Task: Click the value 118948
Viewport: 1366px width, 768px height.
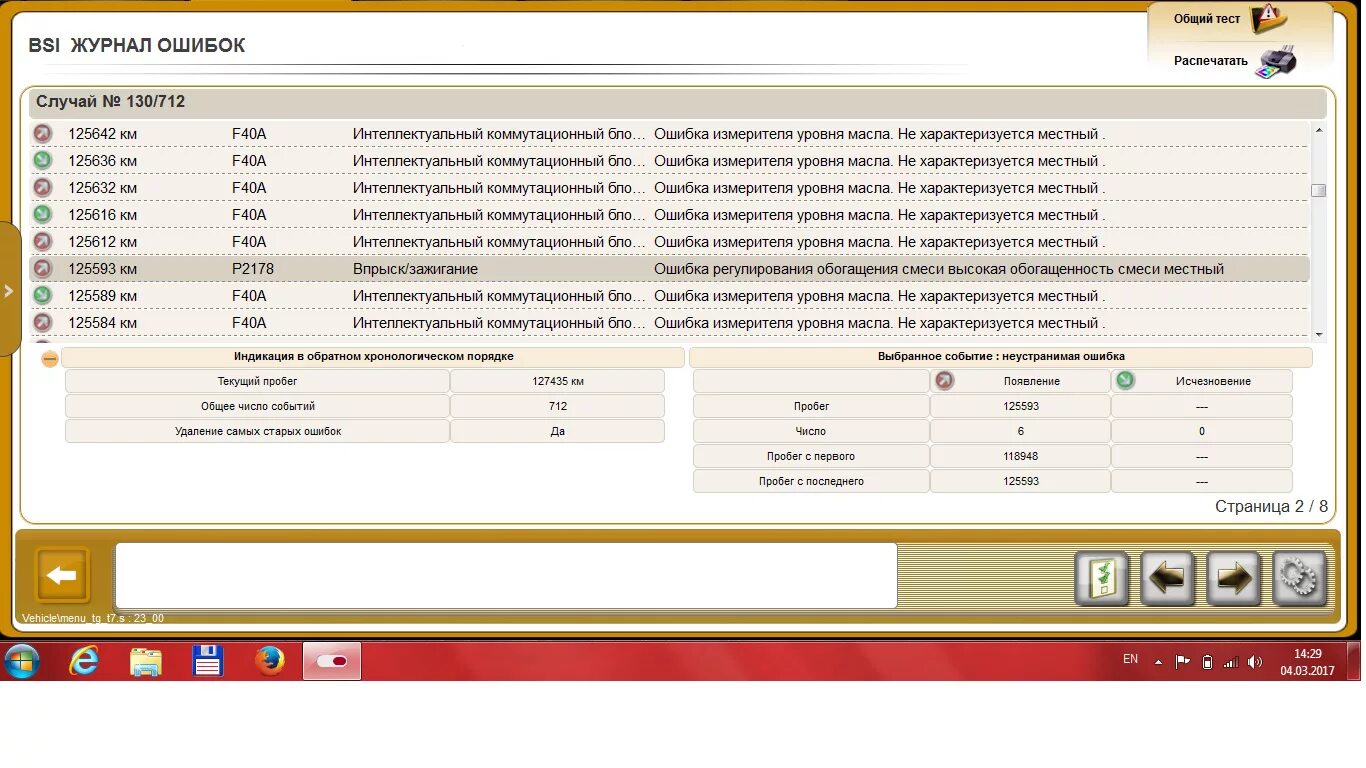Action: pyautogui.click(x=1021, y=456)
